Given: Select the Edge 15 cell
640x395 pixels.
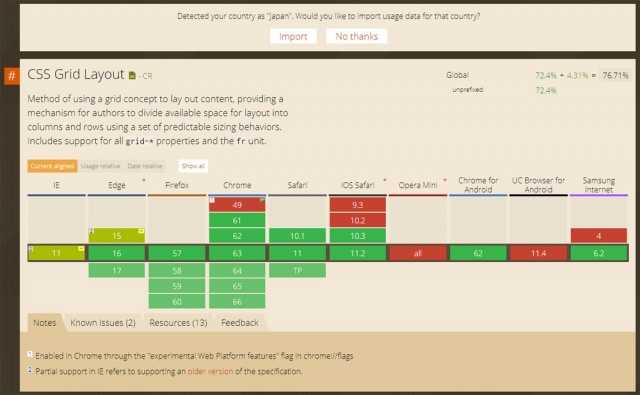Looking at the screenshot, I should coord(117,236).
